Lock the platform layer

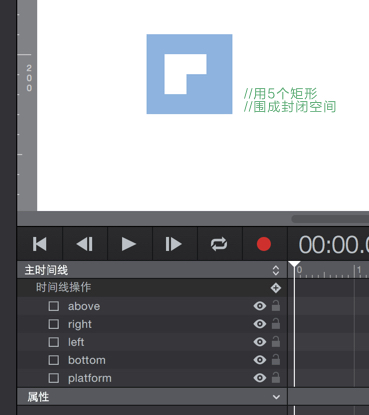(276, 377)
